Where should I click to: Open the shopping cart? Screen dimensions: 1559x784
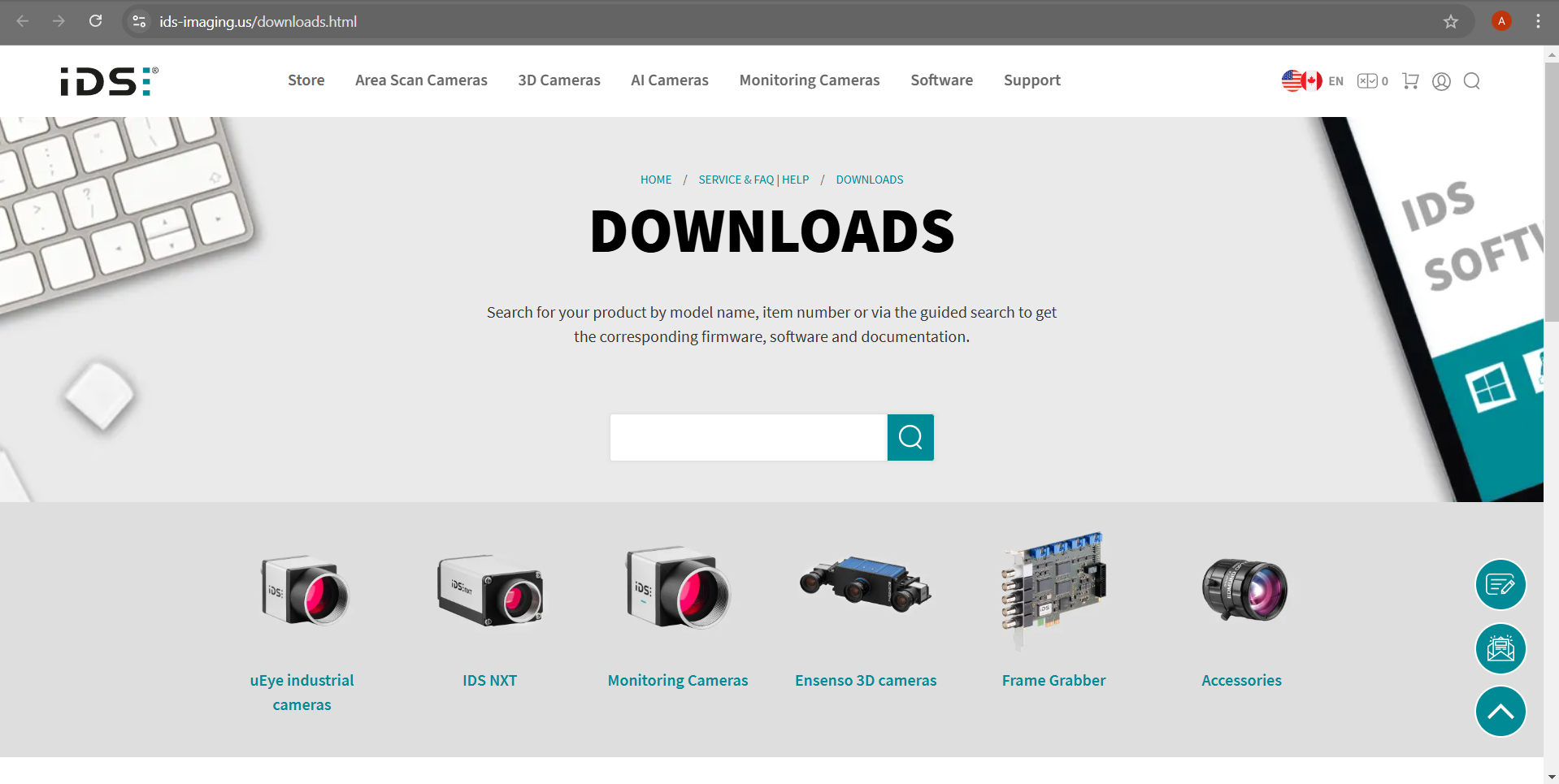pyautogui.click(x=1410, y=81)
